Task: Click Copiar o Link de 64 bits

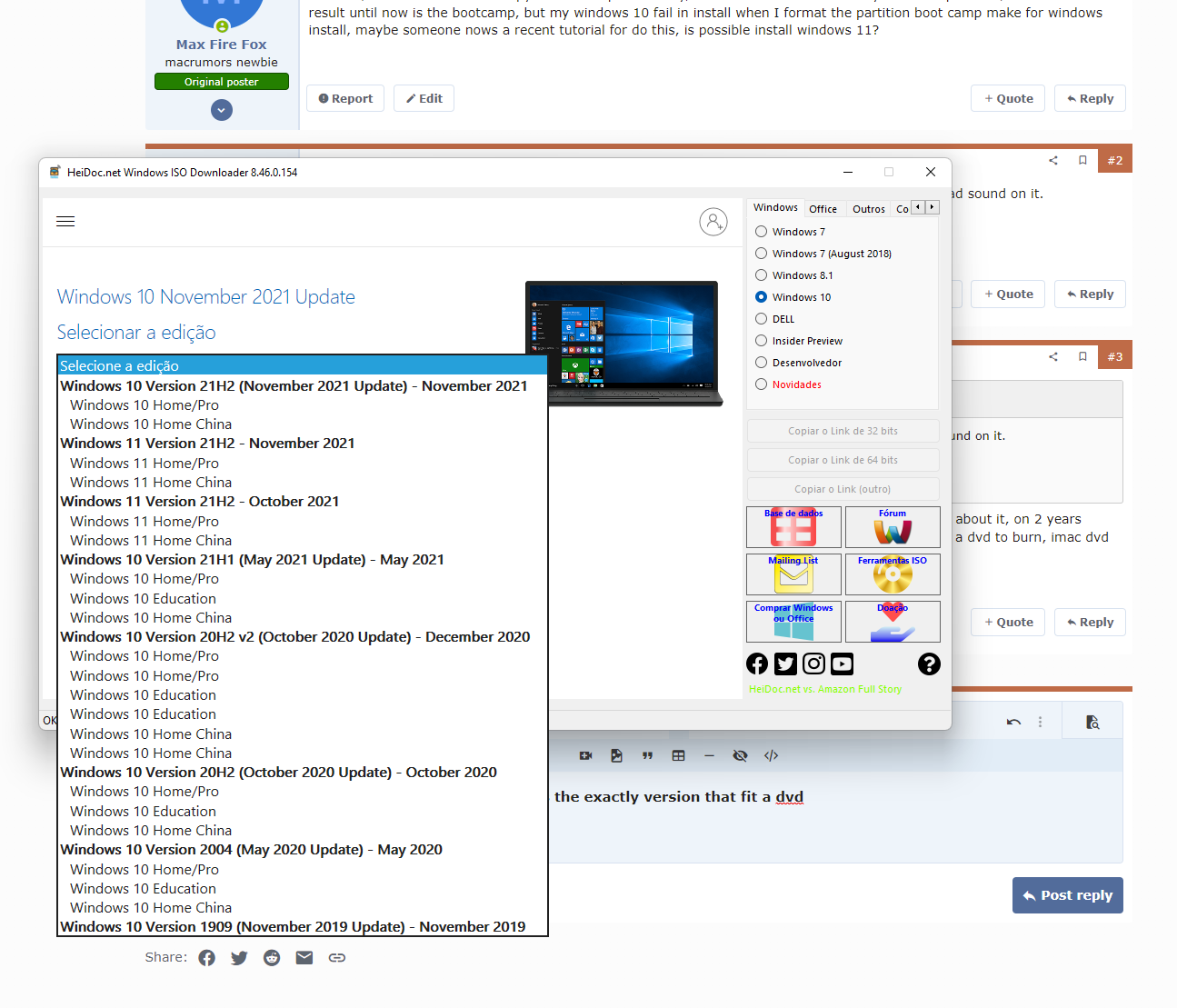Action: 843,460
